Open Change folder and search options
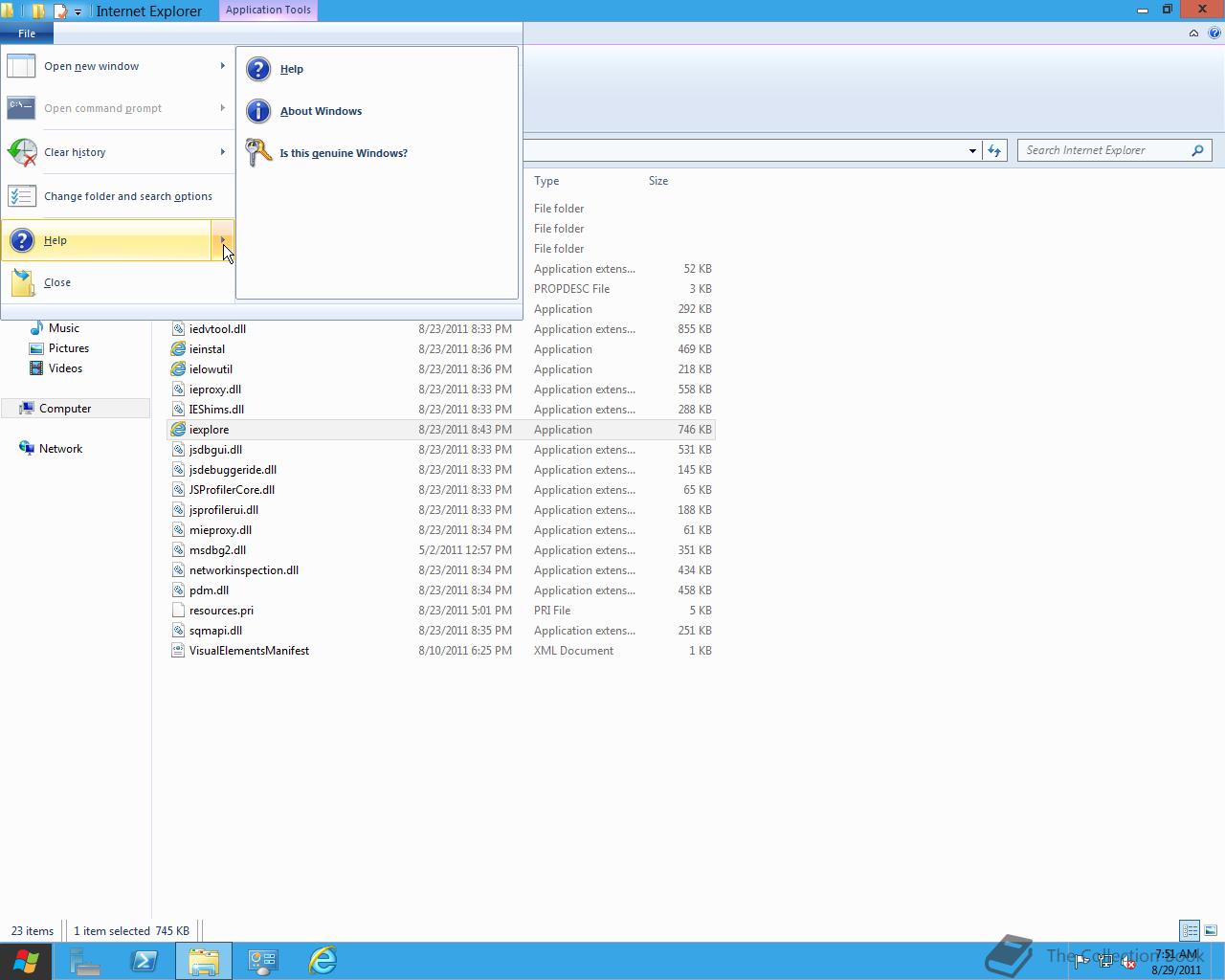This screenshot has height=980, width=1225. click(x=118, y=196)
